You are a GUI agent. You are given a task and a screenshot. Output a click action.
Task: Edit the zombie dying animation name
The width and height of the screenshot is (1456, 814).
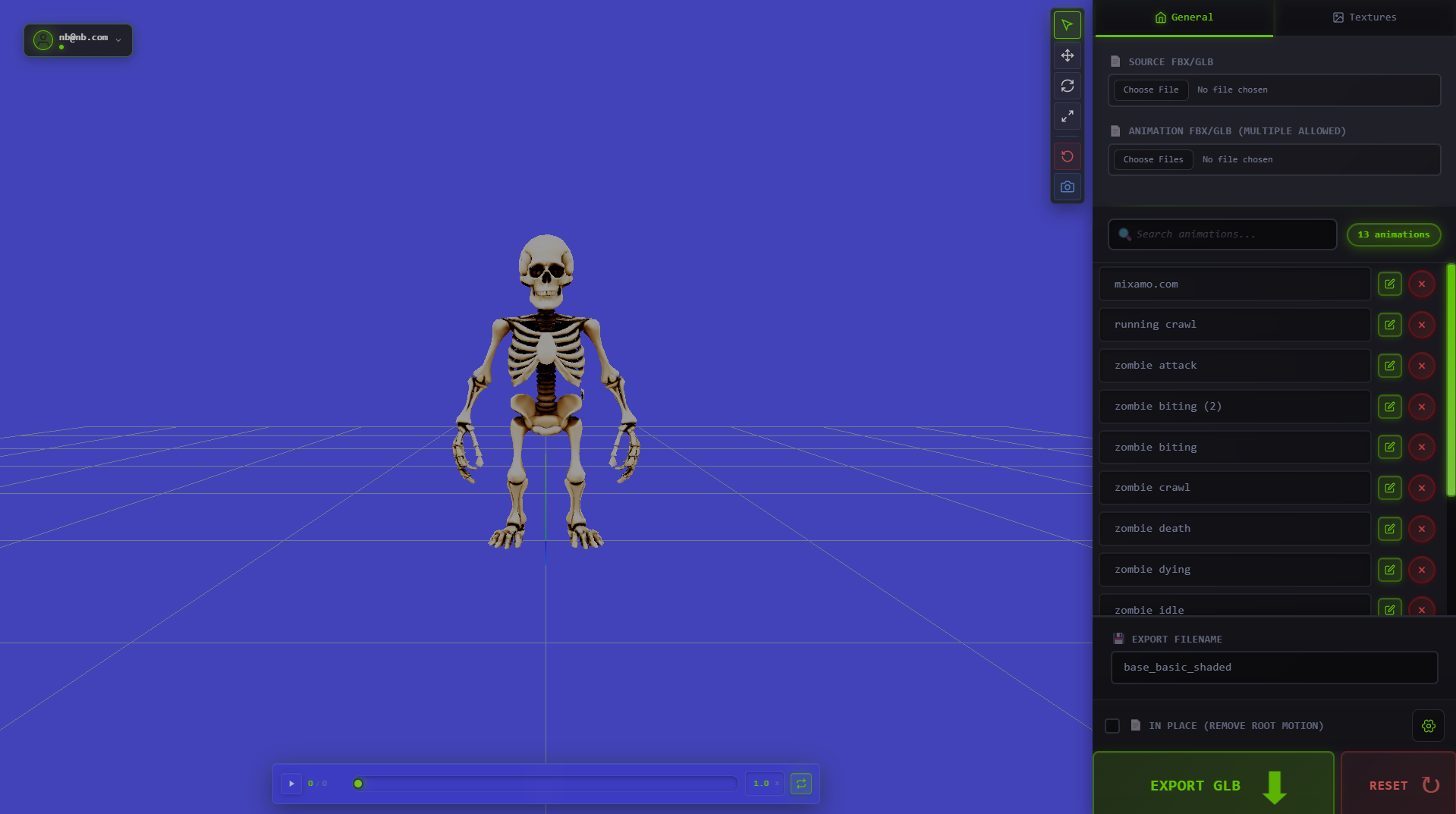1389,570
